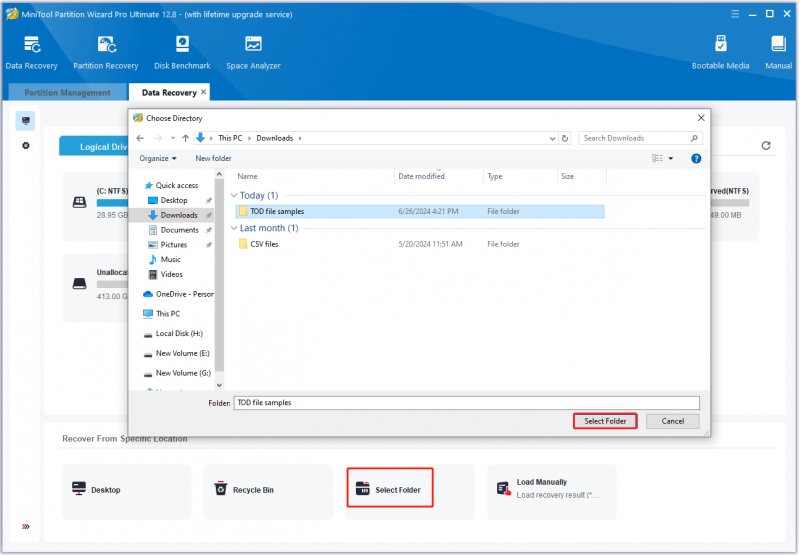Launch Partition Recovery from the toolbar
Viewport: 800px width, 555px height.
pyautogui.click(x=106, y=53)
